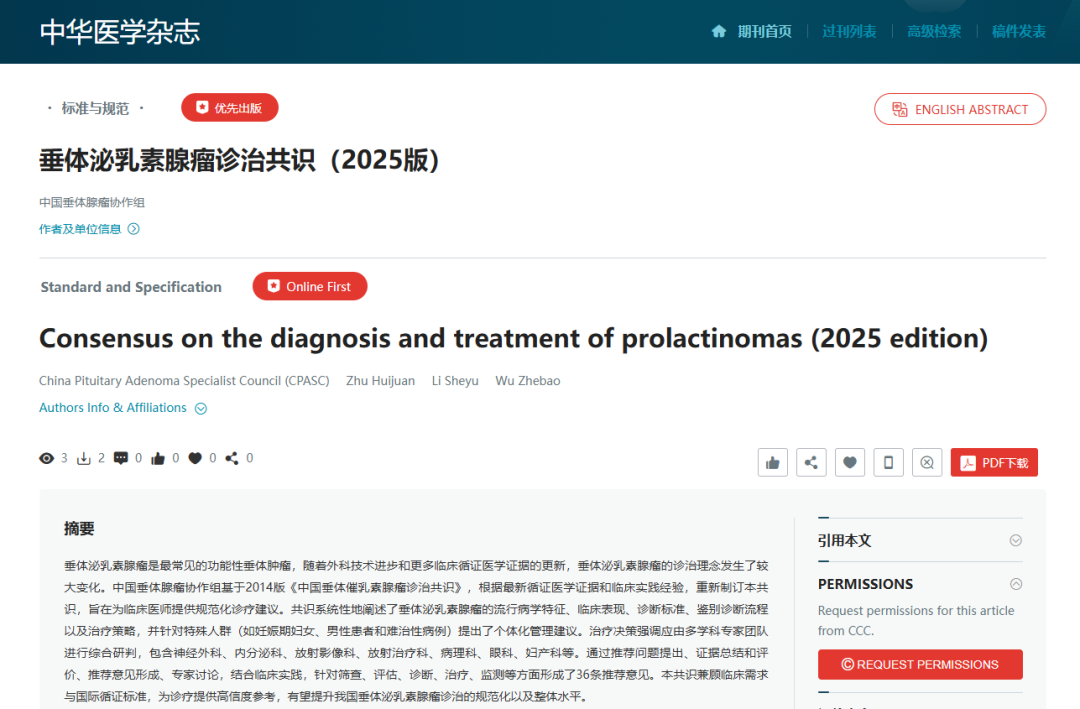Viewport: 1080px width, 709px height.
Task: Click the comment count icon
Action: coord(121,458)
